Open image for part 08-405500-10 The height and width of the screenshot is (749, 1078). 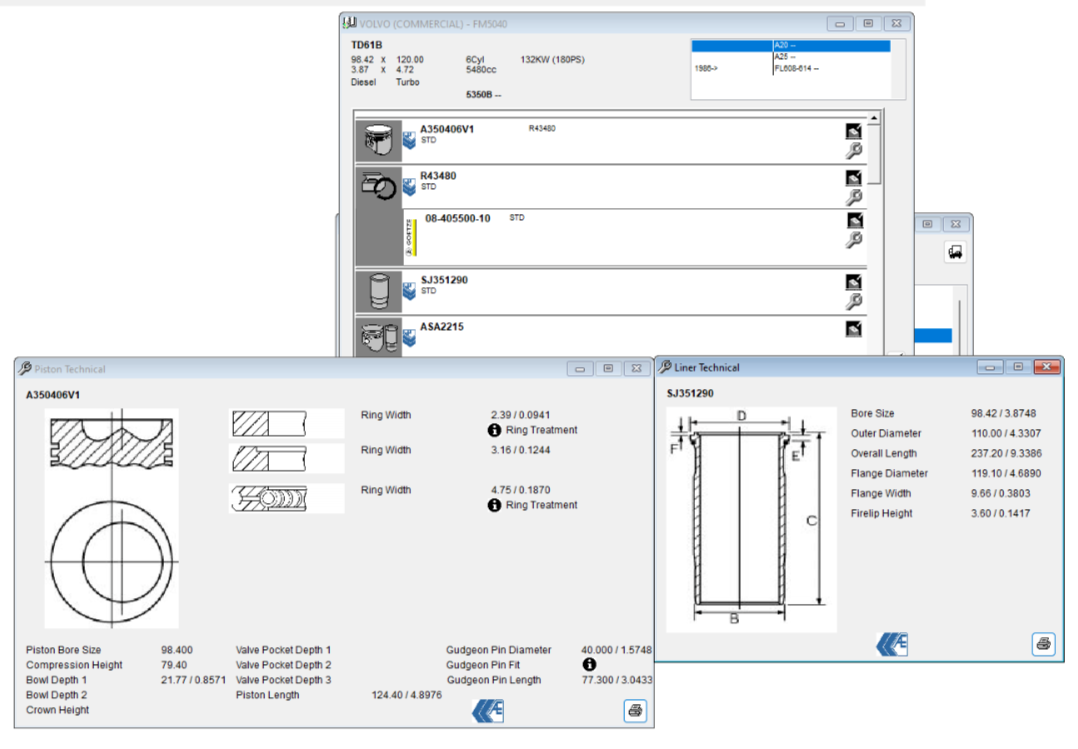(x=855, y=220)
